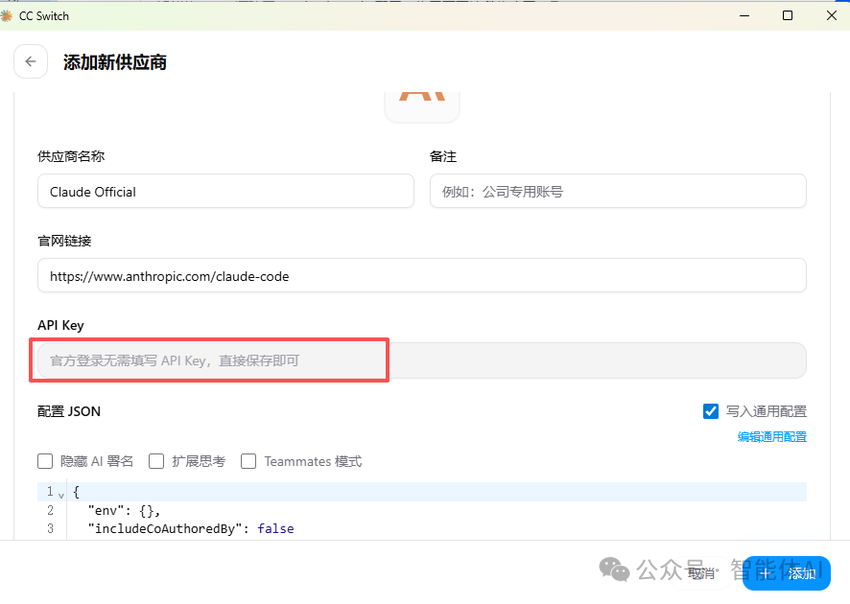This screenshot has height=604, width=850.
Task: Click the WeChat watermark icon near the bottom
Action: [x=614, y=569]
